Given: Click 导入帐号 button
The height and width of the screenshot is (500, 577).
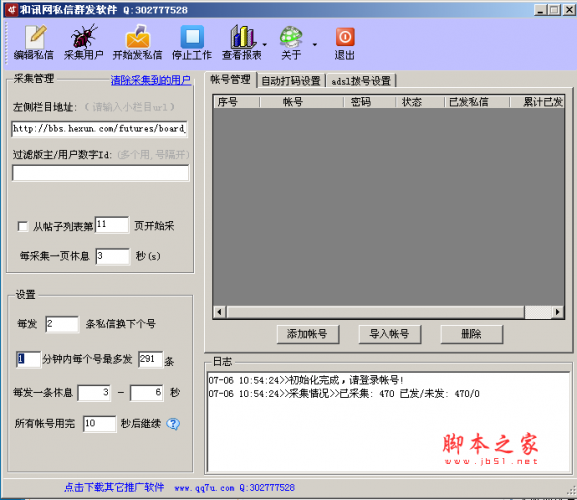Looking at the screenshot, I should [390, 334].
